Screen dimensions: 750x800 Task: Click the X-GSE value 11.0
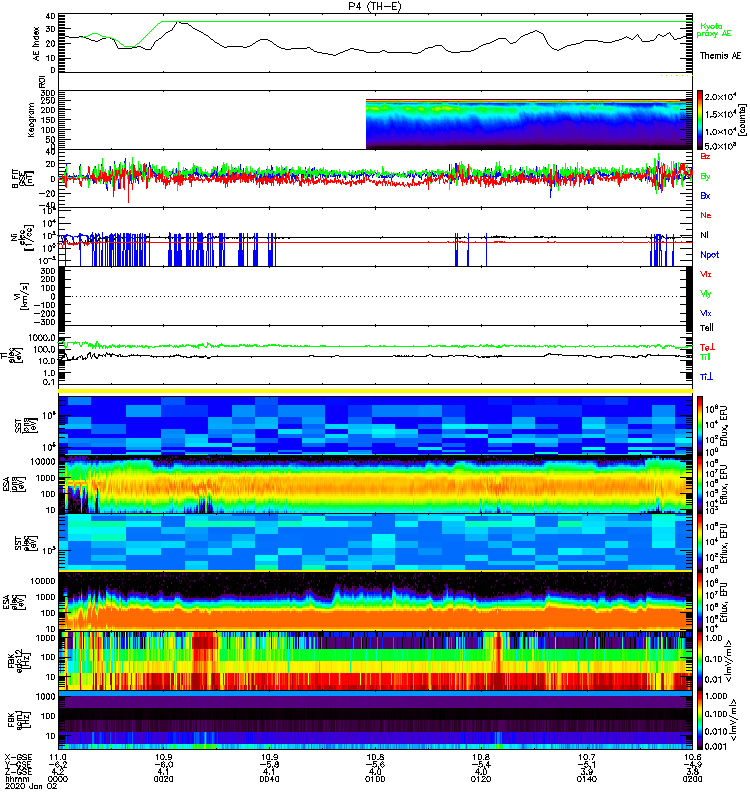[x=58, y=758]
